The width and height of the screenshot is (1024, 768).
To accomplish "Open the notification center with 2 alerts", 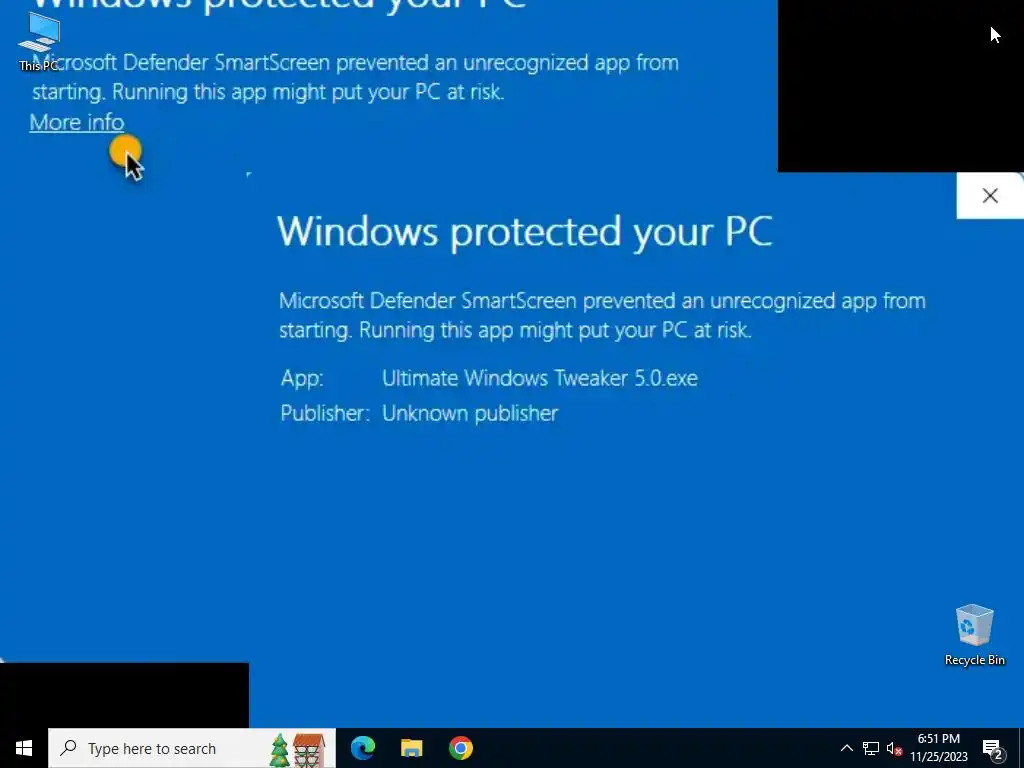I will click(x=993, y=749).
